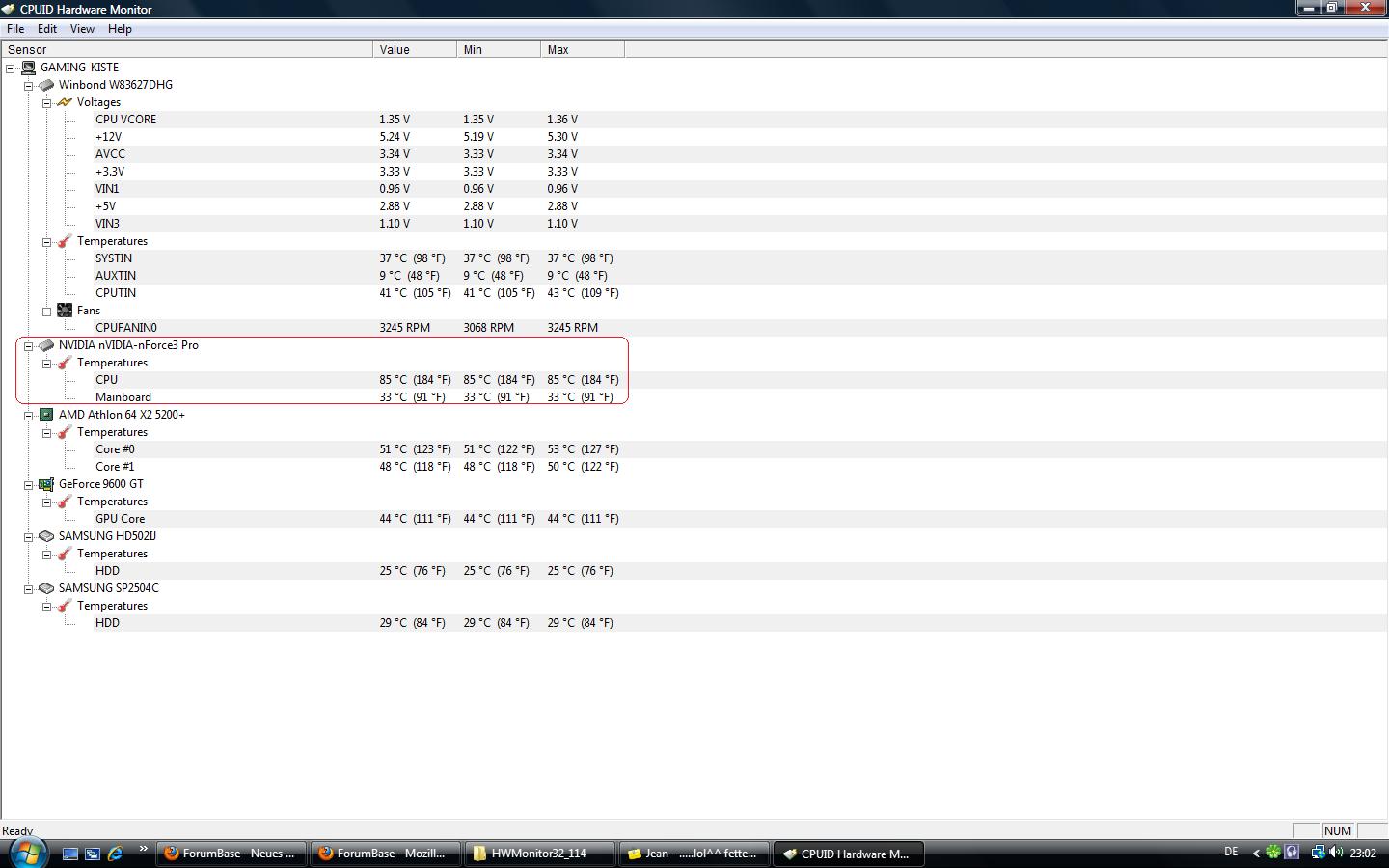The image size is (1389, 868).
Task: Open the File menu
Action: (x=15, y=29)
